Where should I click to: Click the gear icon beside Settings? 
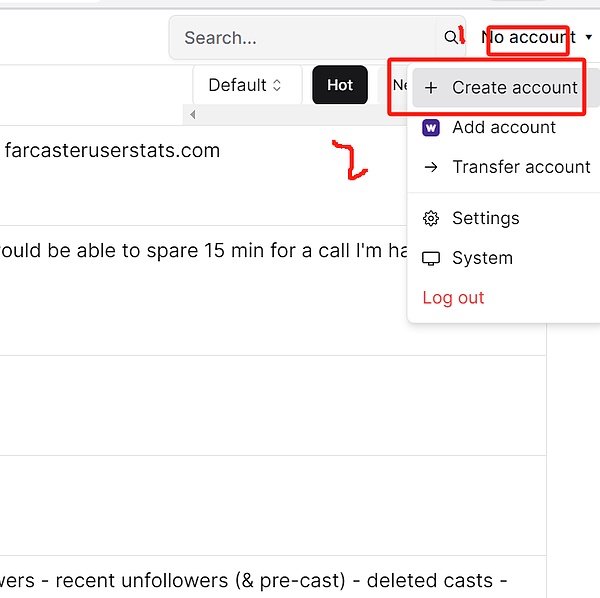432,218
